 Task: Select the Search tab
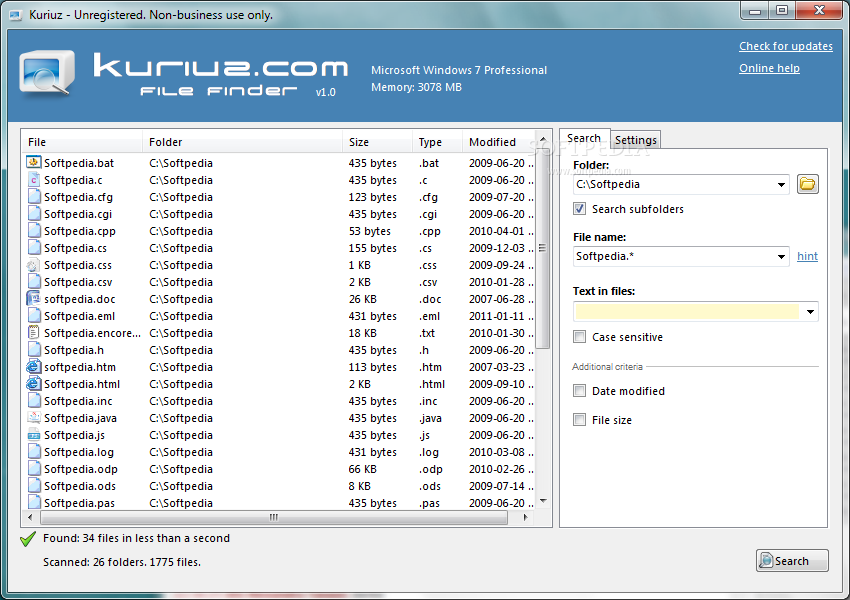584,138
